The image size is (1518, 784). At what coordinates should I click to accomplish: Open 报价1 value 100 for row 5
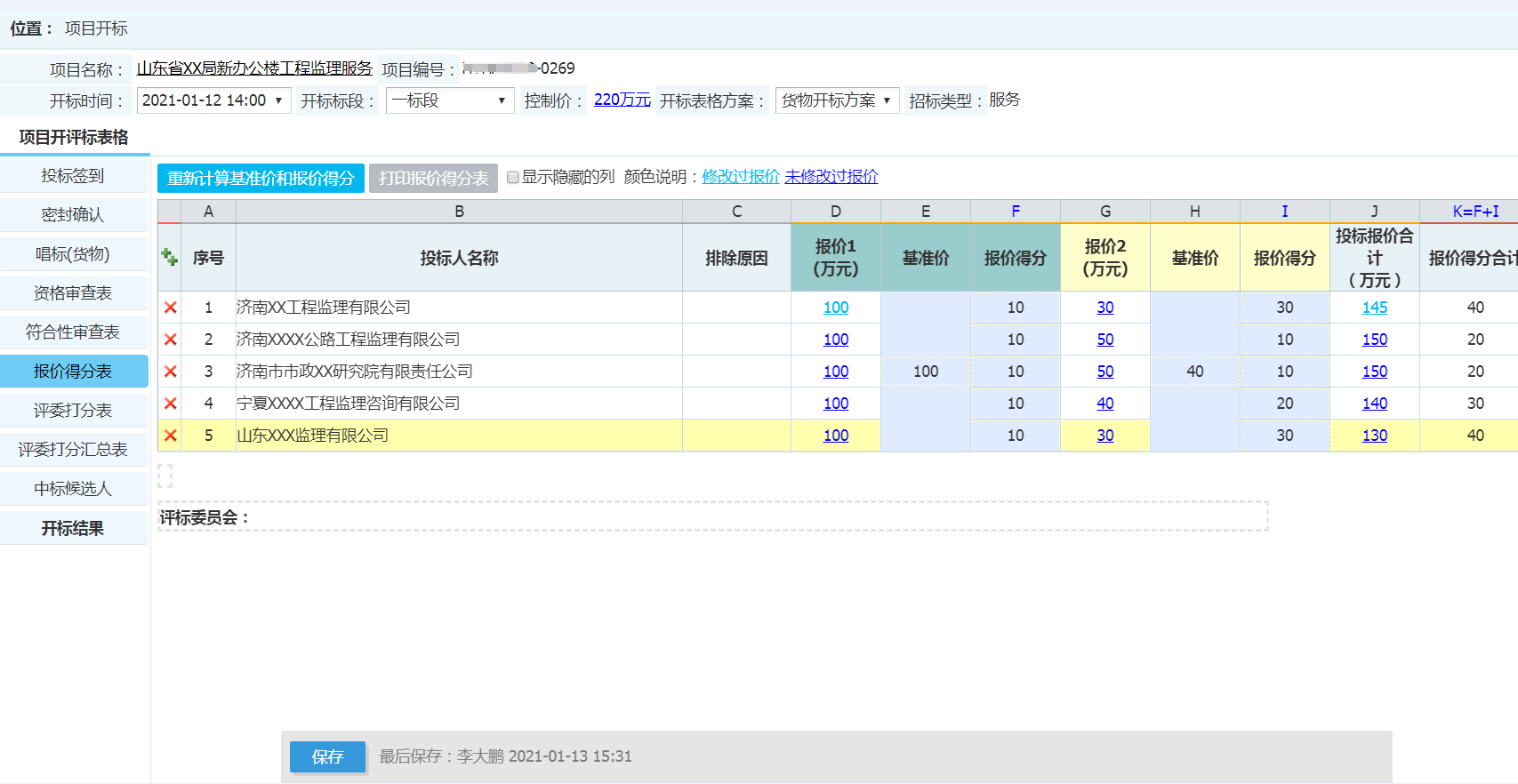click(836, 436)
